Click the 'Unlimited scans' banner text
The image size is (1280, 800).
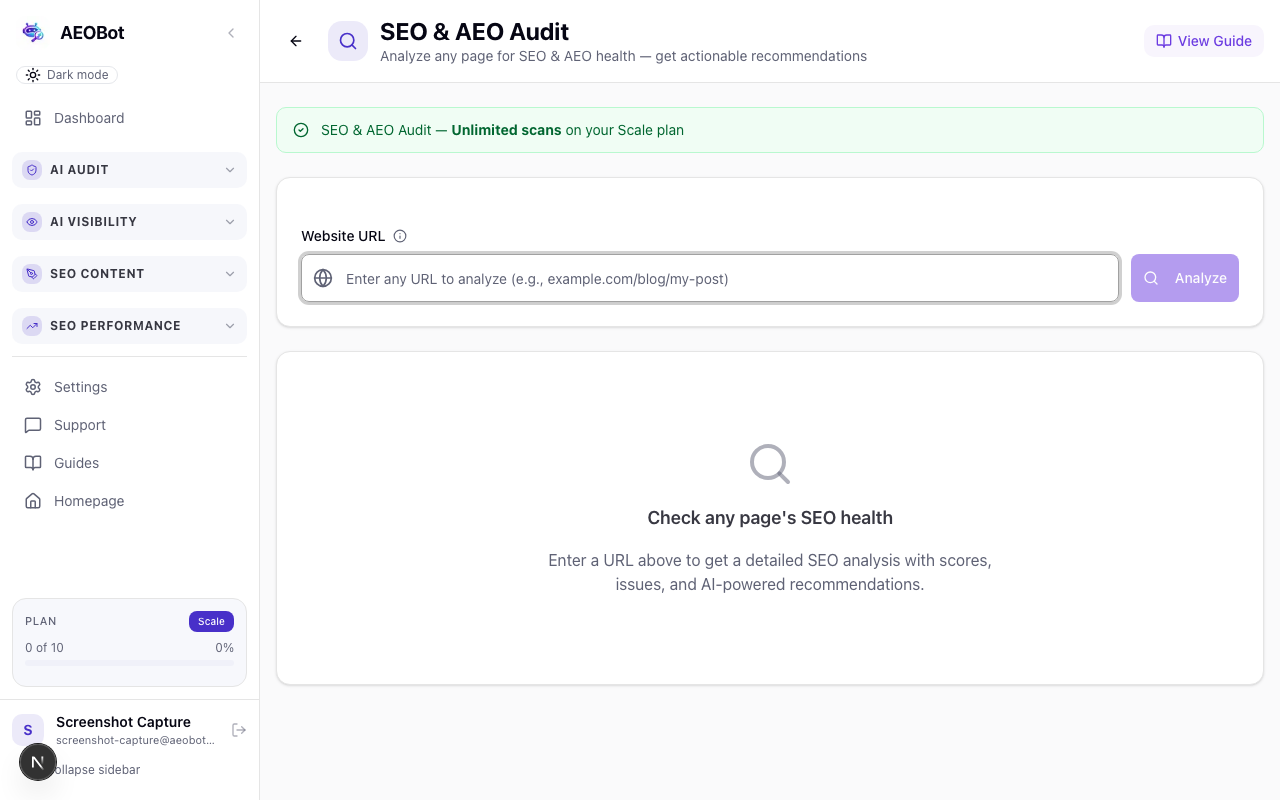pos(506,130)
